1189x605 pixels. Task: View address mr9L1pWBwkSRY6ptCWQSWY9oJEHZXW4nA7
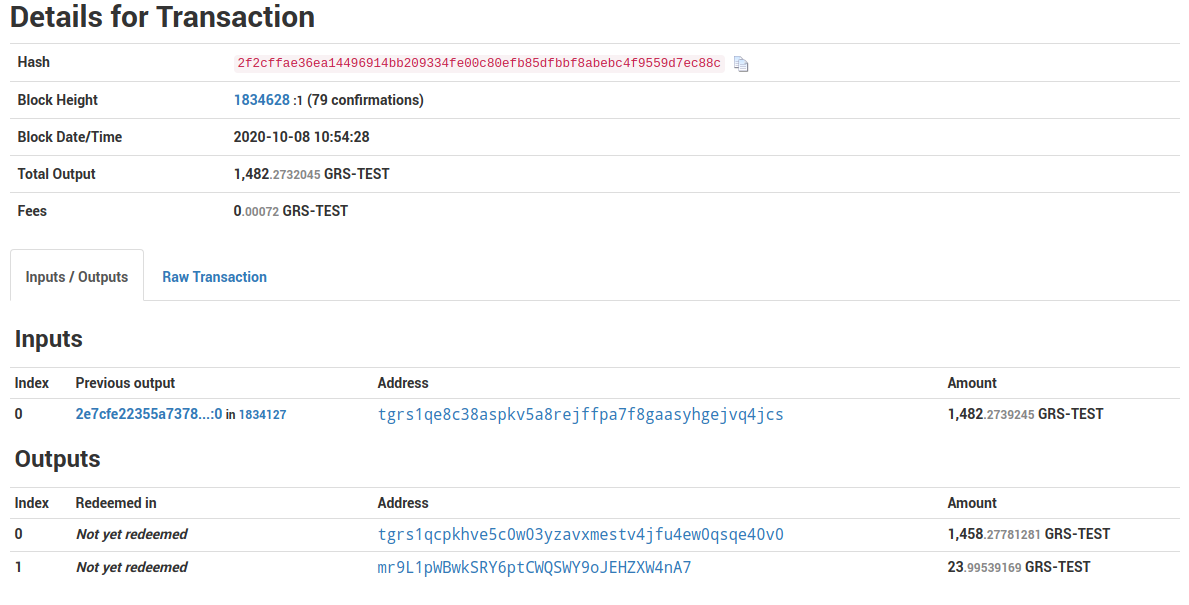point(534,567)
